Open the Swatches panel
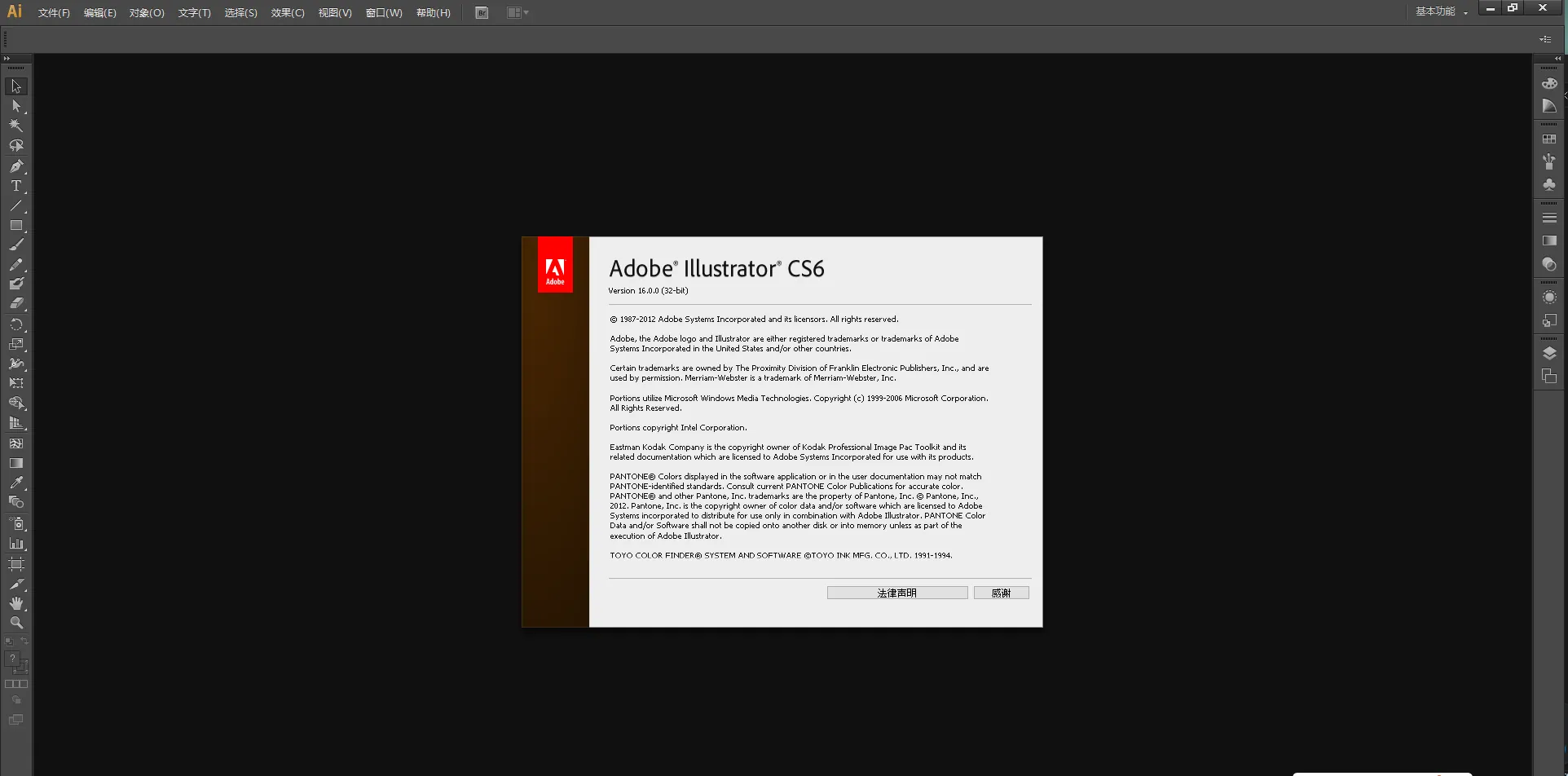Viewport: 1568px width, 776px height. point(1549,139)
